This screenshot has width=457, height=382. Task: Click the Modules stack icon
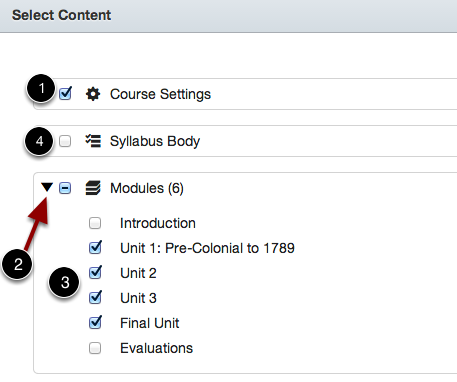[x=93, y=188]
